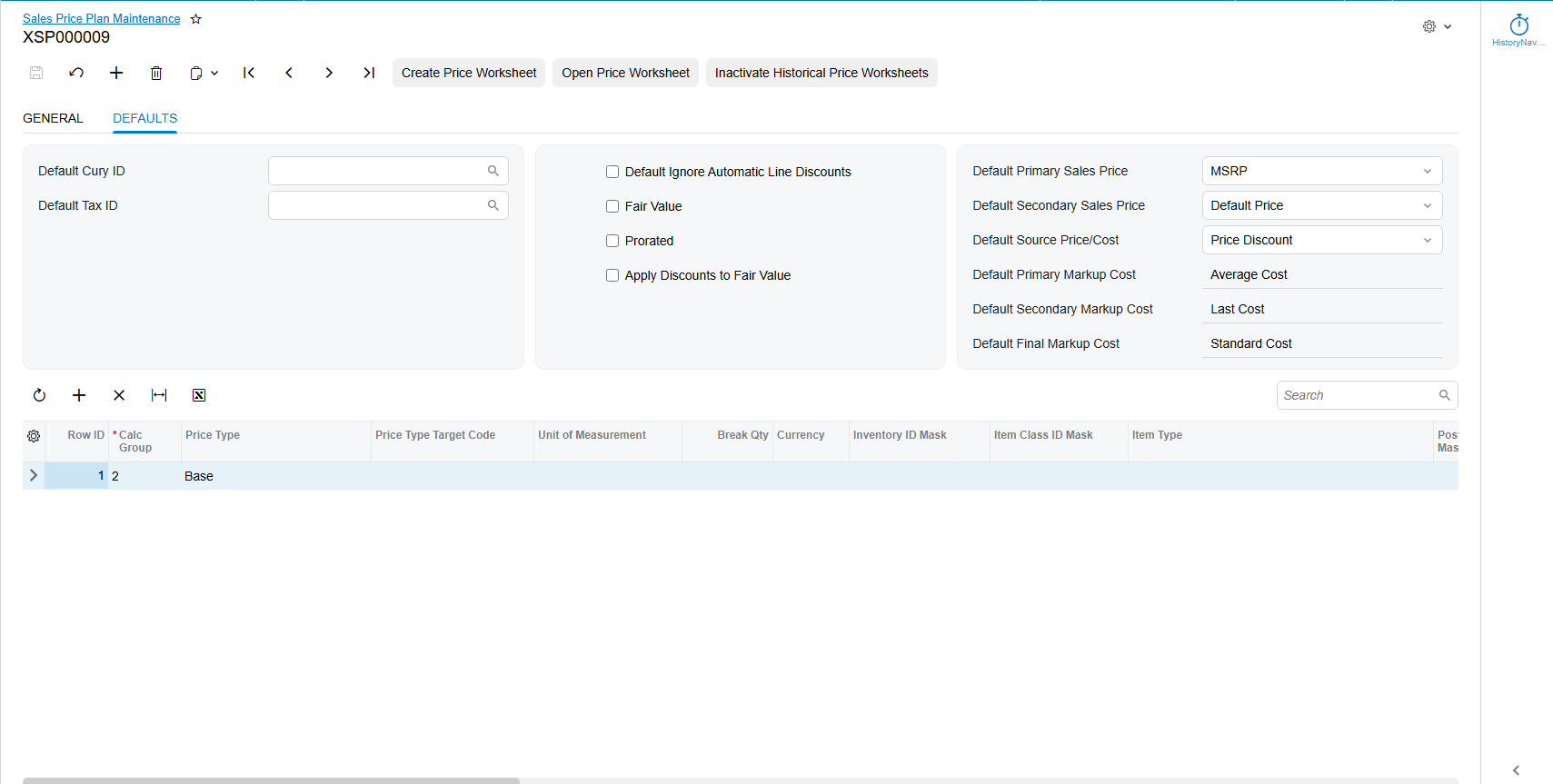Toggle Apply Discounts to Fair Value

click(x=612, y=275)
